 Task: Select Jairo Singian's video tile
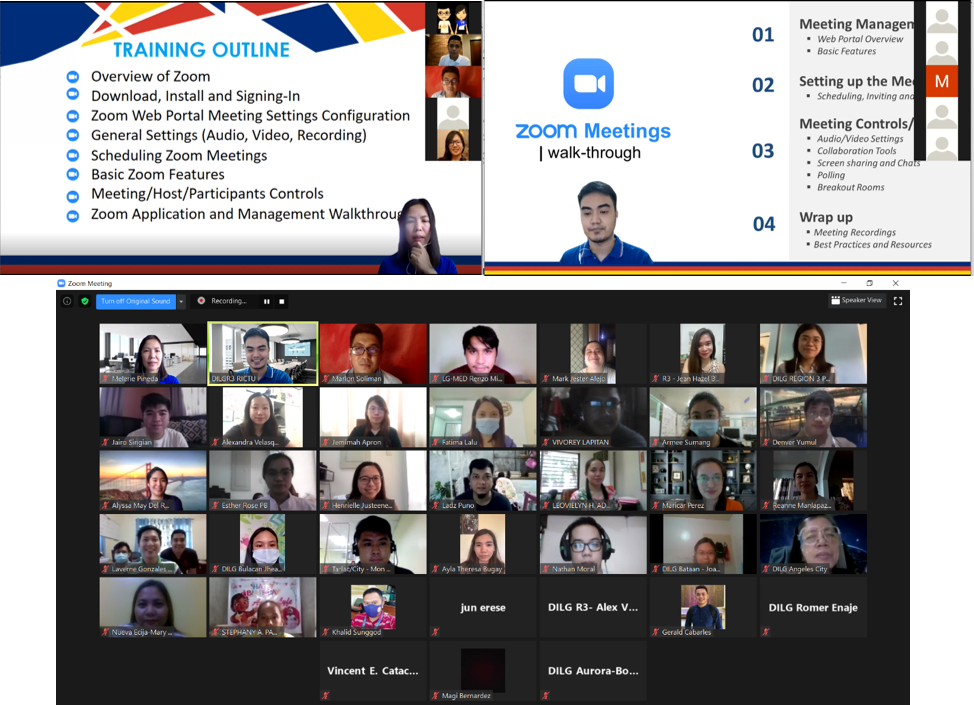point(153,417)
